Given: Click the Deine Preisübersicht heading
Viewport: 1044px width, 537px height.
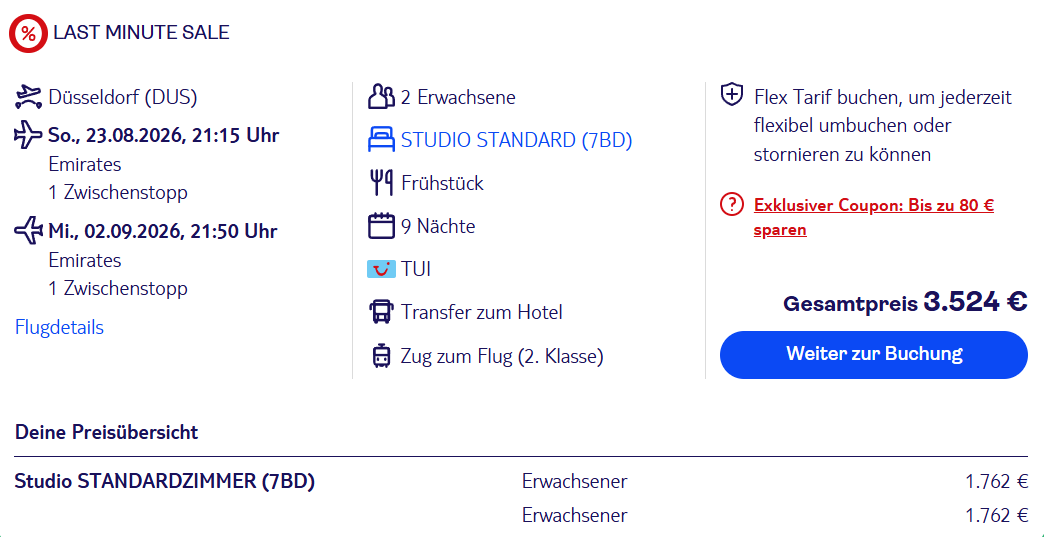Looking at the screenshot, I should pyautogui.click(x=107, y=433).
